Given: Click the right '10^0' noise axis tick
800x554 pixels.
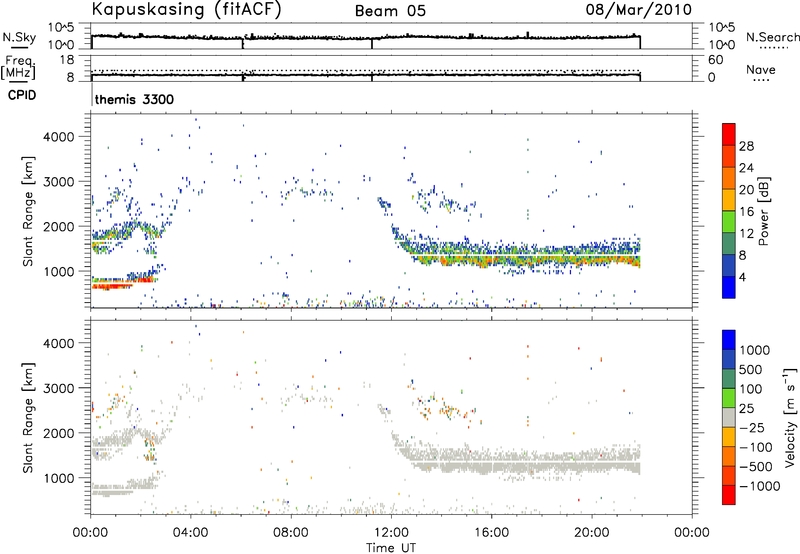Looking at the screenshot, I should (720, 45).
